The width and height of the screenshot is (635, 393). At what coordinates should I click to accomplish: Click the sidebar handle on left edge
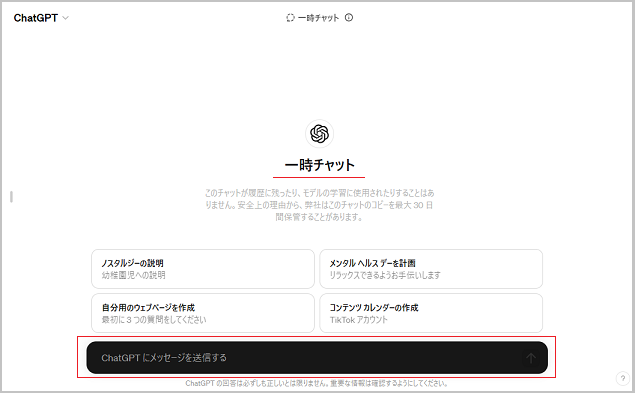pyautogui.click(x=11, y=197)
